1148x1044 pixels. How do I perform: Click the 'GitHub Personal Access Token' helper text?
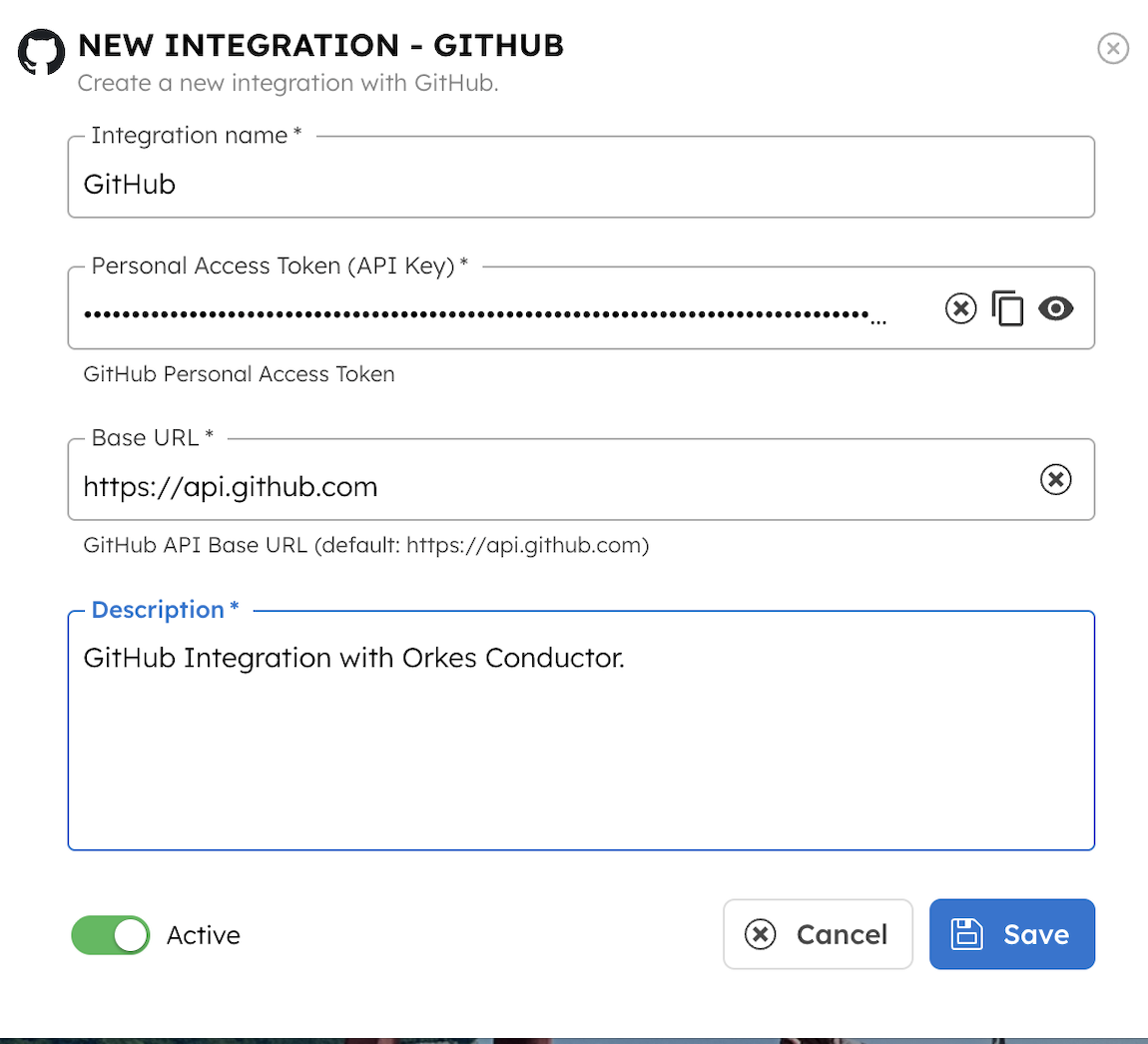[x=239, y=374]
